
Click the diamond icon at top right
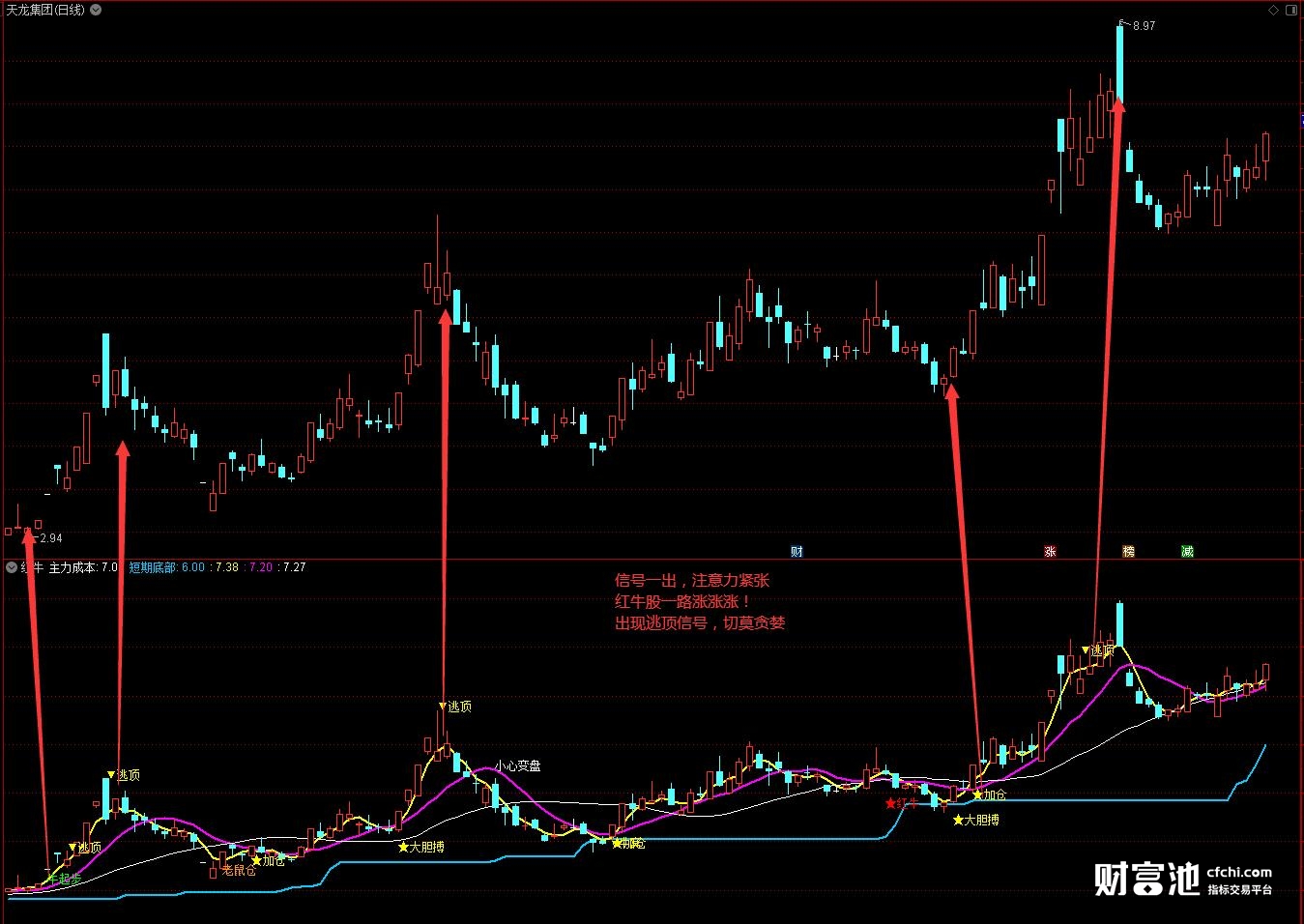pyautogui.click(x=1274, y=10)
